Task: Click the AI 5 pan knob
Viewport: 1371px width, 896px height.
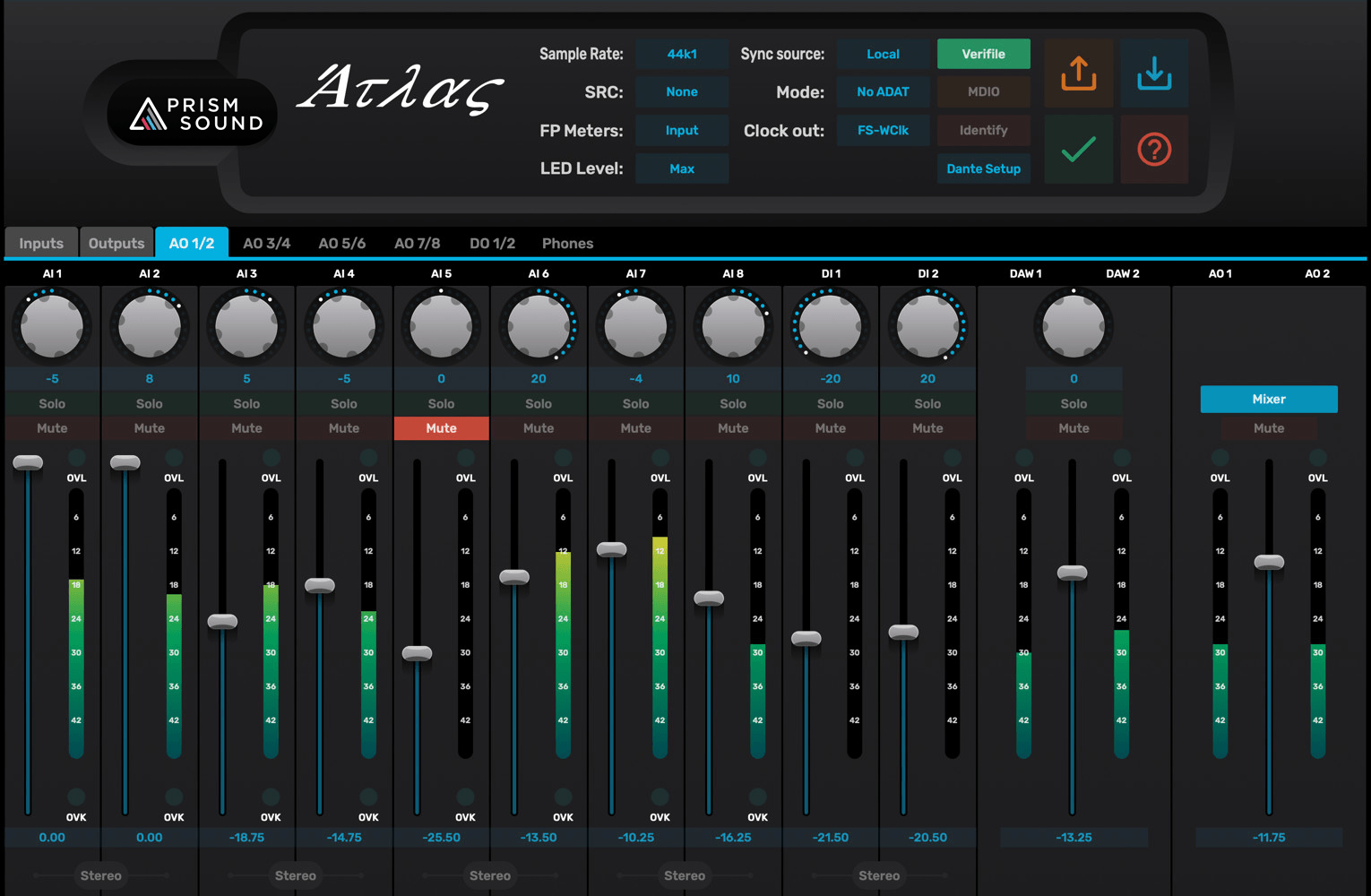Action: coord(441,326)
